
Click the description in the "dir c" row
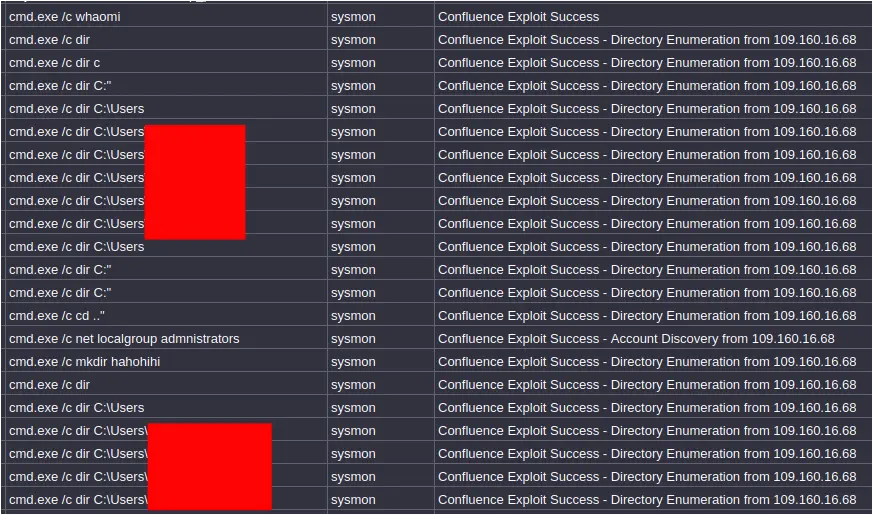pos(646,63)
